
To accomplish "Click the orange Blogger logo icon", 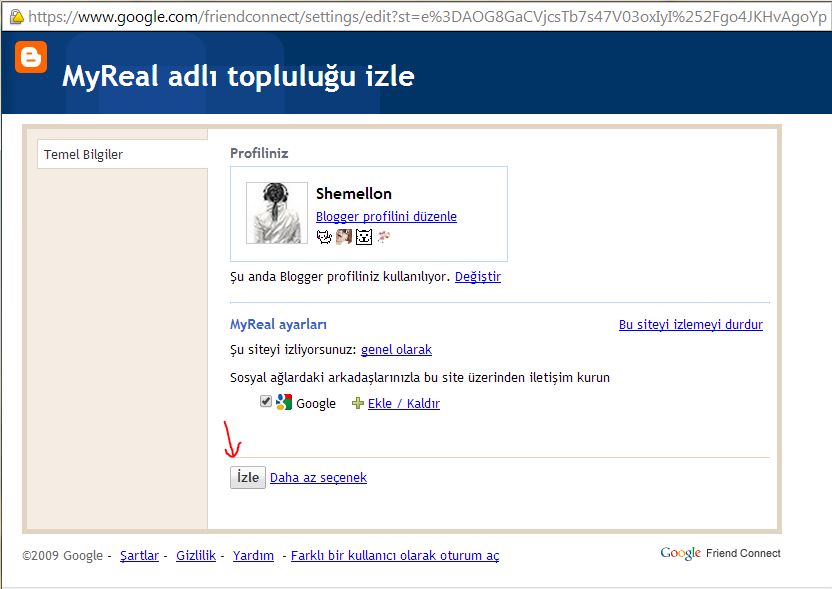I will pyautogui.click(x=31, y=57).
